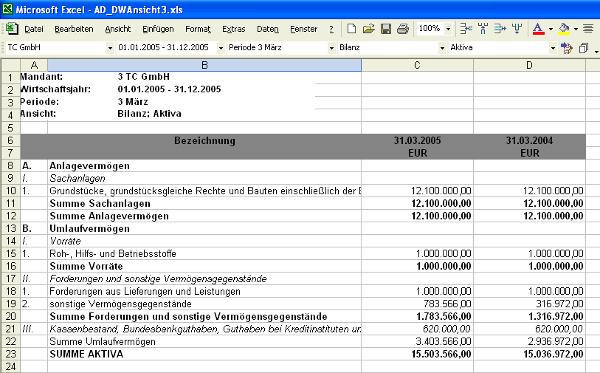Click inside the zoom percentage field
The width and height of the screenshot is (600, 373).
[x=430, y=29]
